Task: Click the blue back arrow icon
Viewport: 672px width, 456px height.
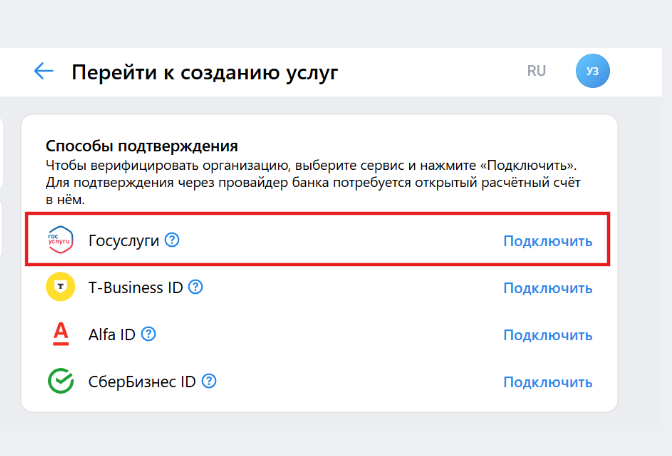Action: point(44,71)
